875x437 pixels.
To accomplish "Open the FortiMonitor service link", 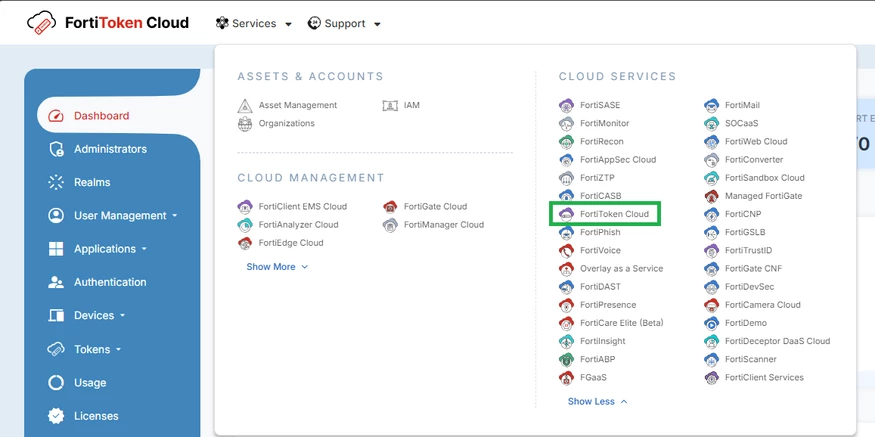I will [x=604, y=123].
